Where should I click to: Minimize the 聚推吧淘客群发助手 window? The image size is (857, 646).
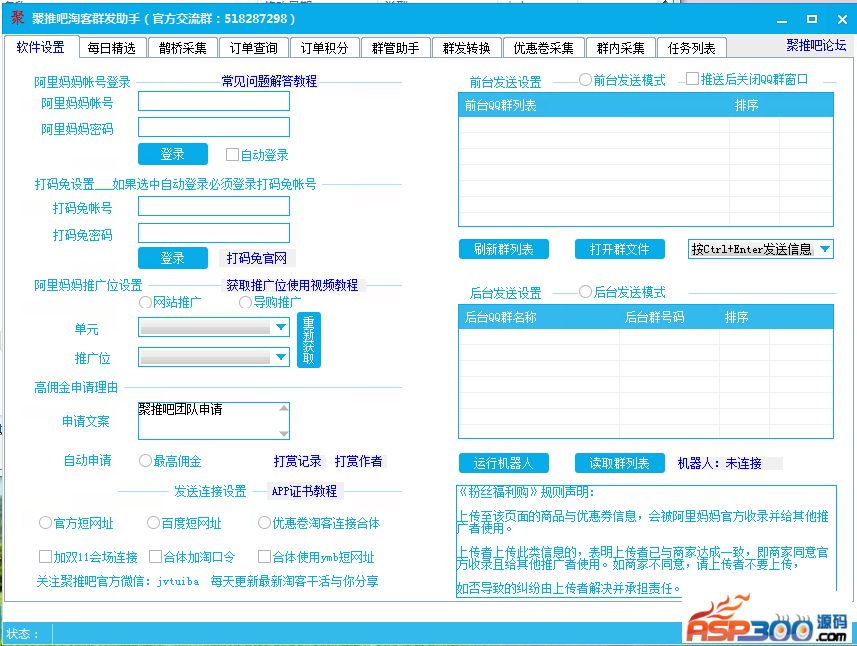[x=782, y=20]
